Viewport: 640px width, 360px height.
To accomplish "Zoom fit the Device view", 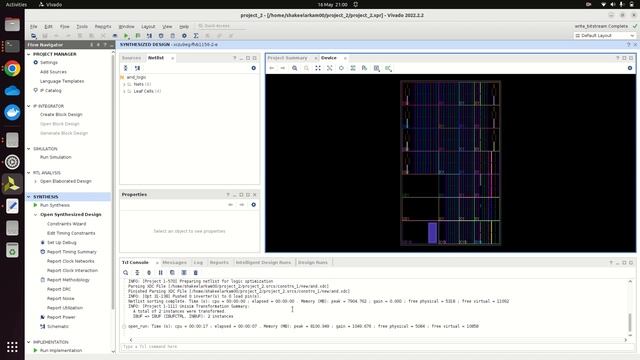I will [x=318, y=68].
